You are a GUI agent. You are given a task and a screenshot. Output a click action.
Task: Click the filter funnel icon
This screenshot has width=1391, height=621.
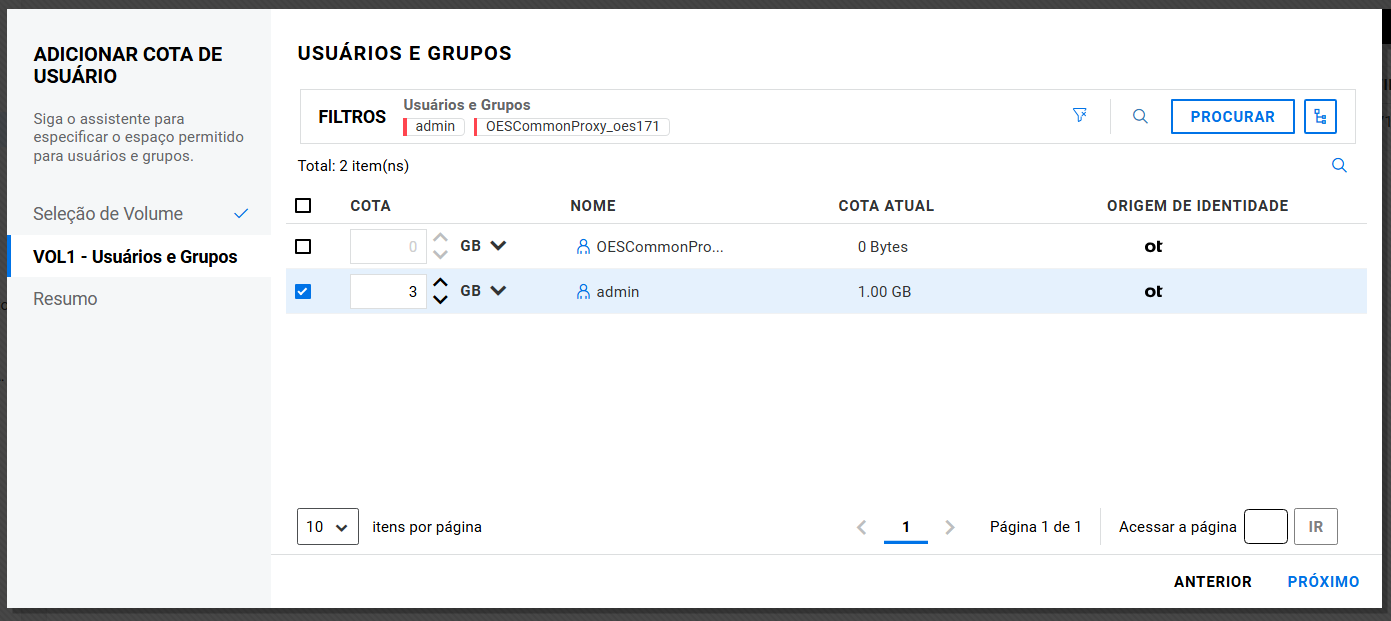[1079, 116]
